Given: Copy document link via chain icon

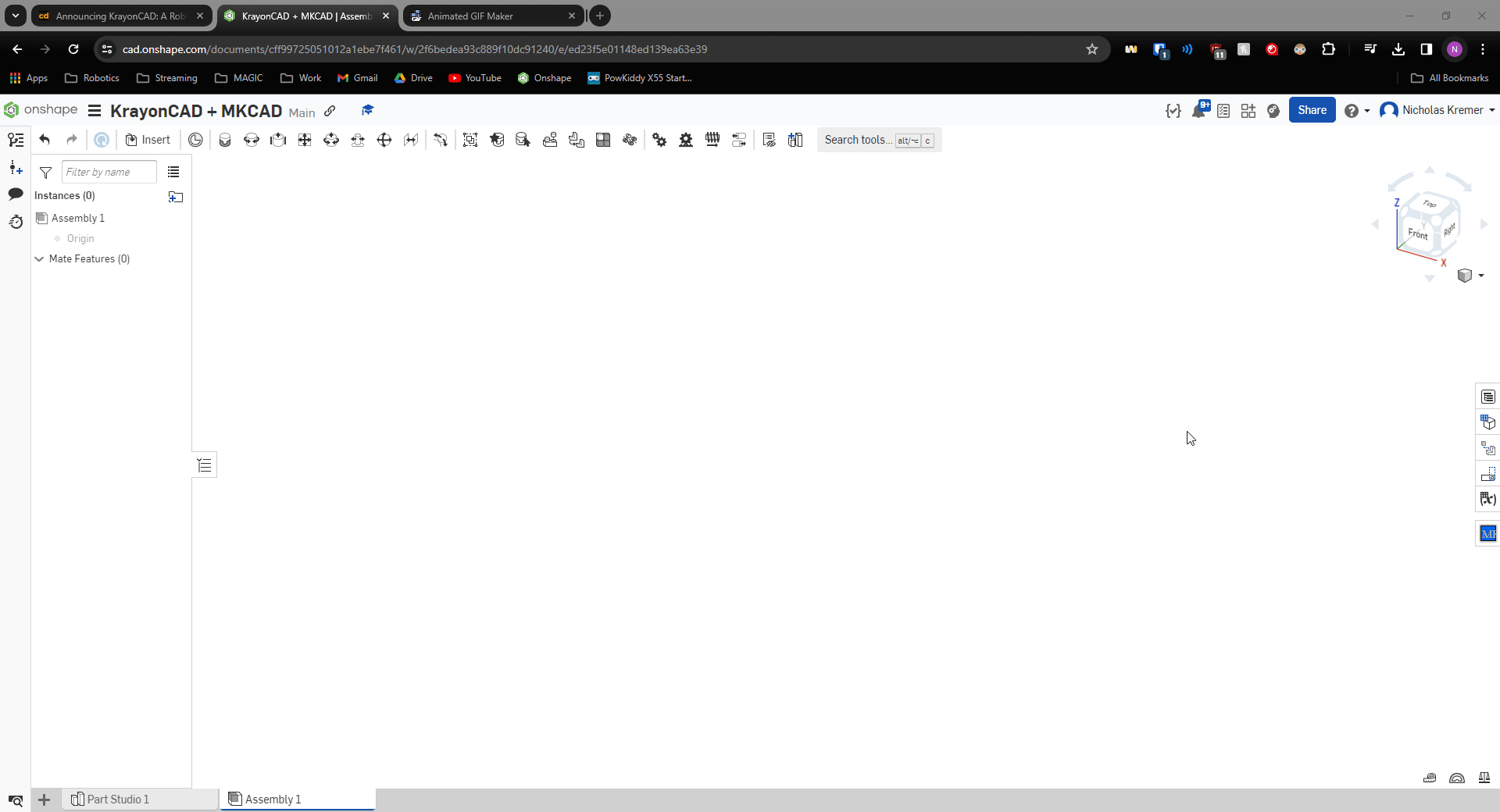Looking at the screenshot, I should tap(330, 111).
